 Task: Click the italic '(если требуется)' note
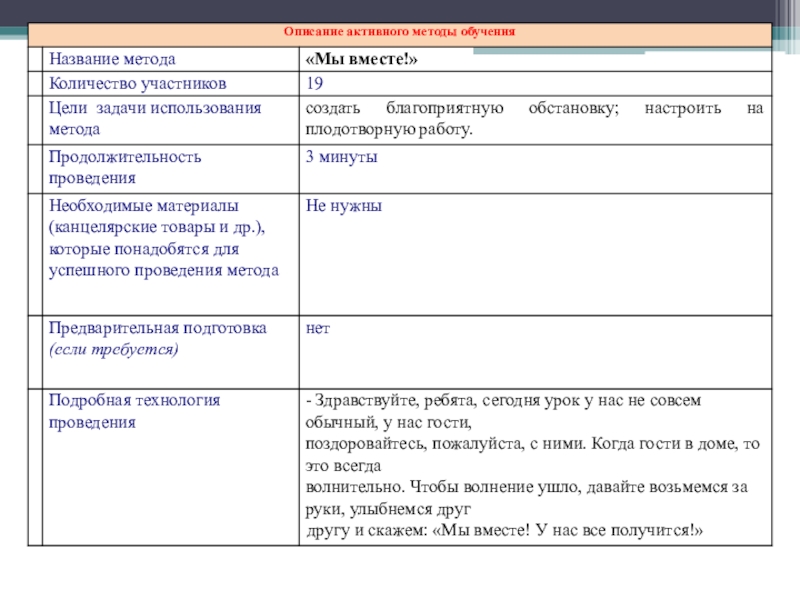tap(113, 350)
